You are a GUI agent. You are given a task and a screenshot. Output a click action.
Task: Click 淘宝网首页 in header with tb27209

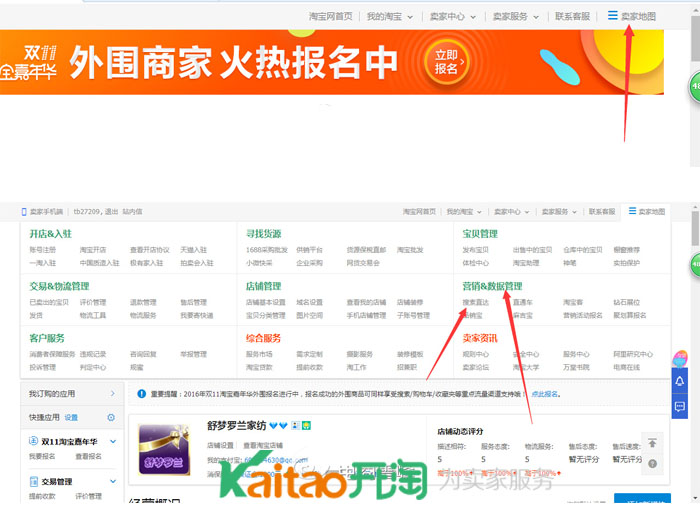tap(419, 212)
